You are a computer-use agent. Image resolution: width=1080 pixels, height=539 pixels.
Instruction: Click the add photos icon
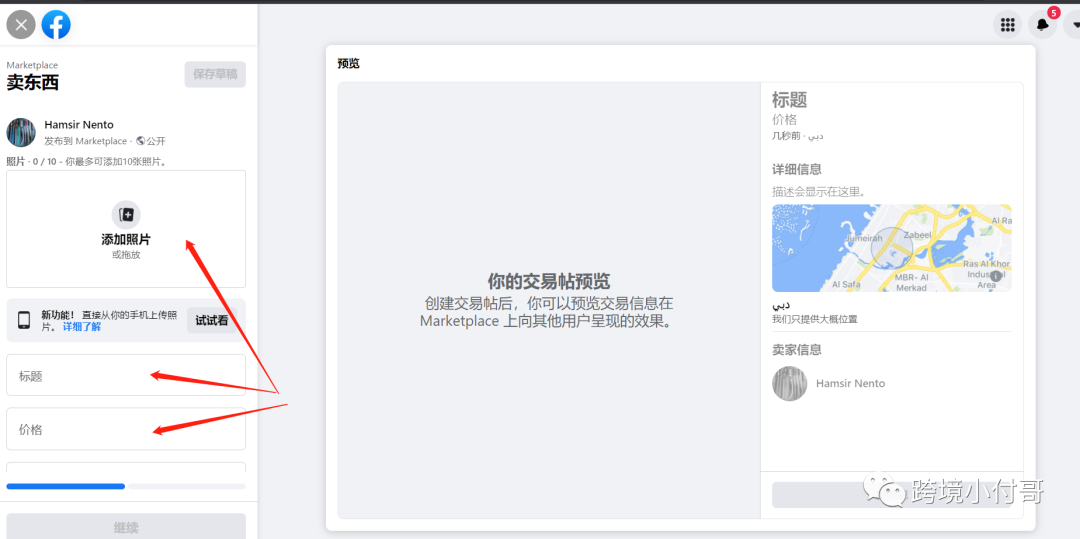pyautogui.click(x=126, y=215)
